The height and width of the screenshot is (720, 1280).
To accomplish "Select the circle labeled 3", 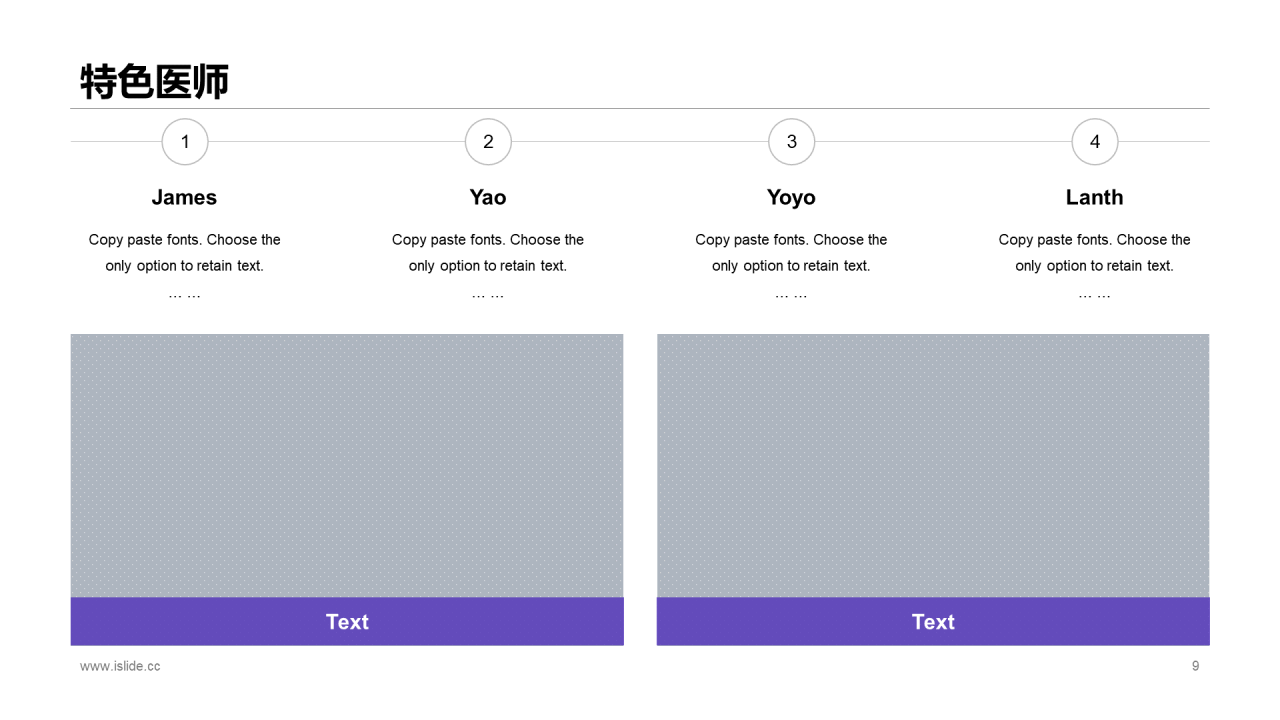I will click(792, 142).
